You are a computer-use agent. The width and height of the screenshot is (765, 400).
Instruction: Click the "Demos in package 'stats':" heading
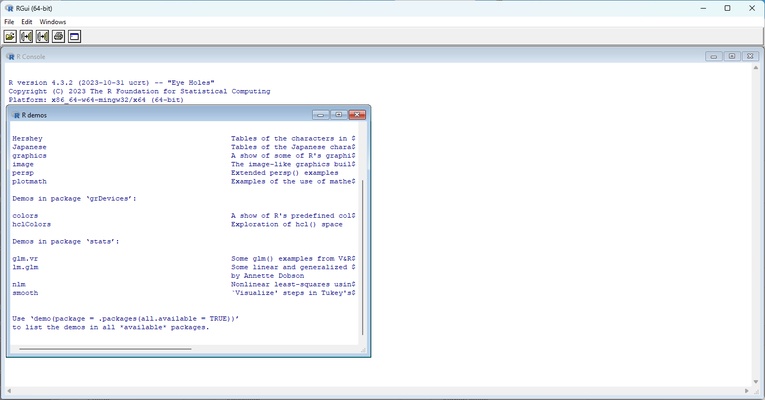coord(65,241)
